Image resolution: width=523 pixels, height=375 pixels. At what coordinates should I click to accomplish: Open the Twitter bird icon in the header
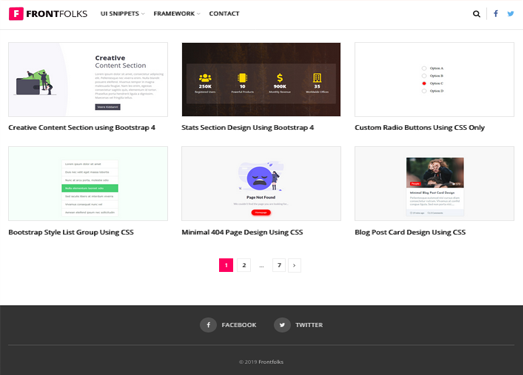(510, 14)
